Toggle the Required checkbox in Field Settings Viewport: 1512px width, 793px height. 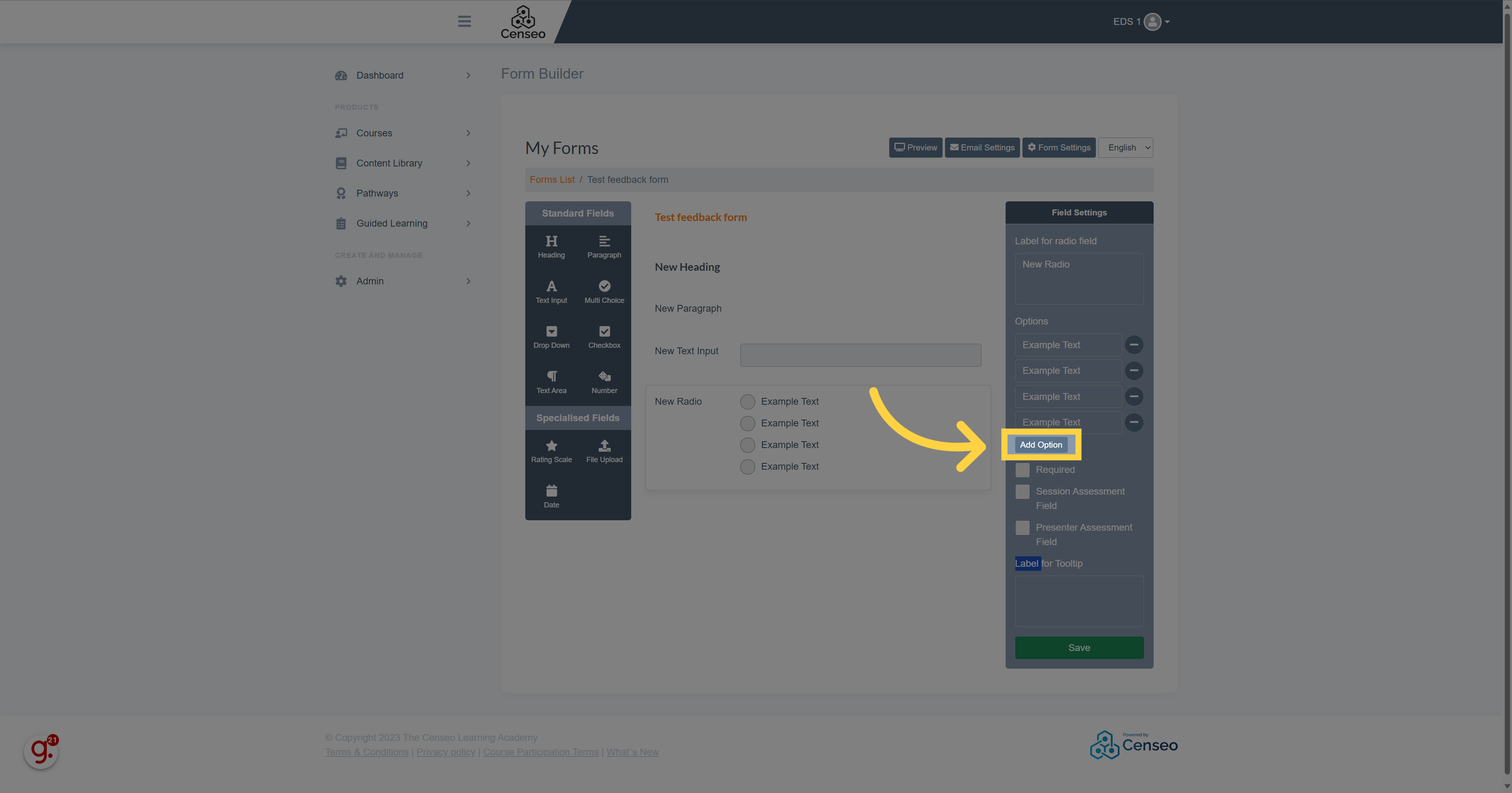tap(1022, 469)
